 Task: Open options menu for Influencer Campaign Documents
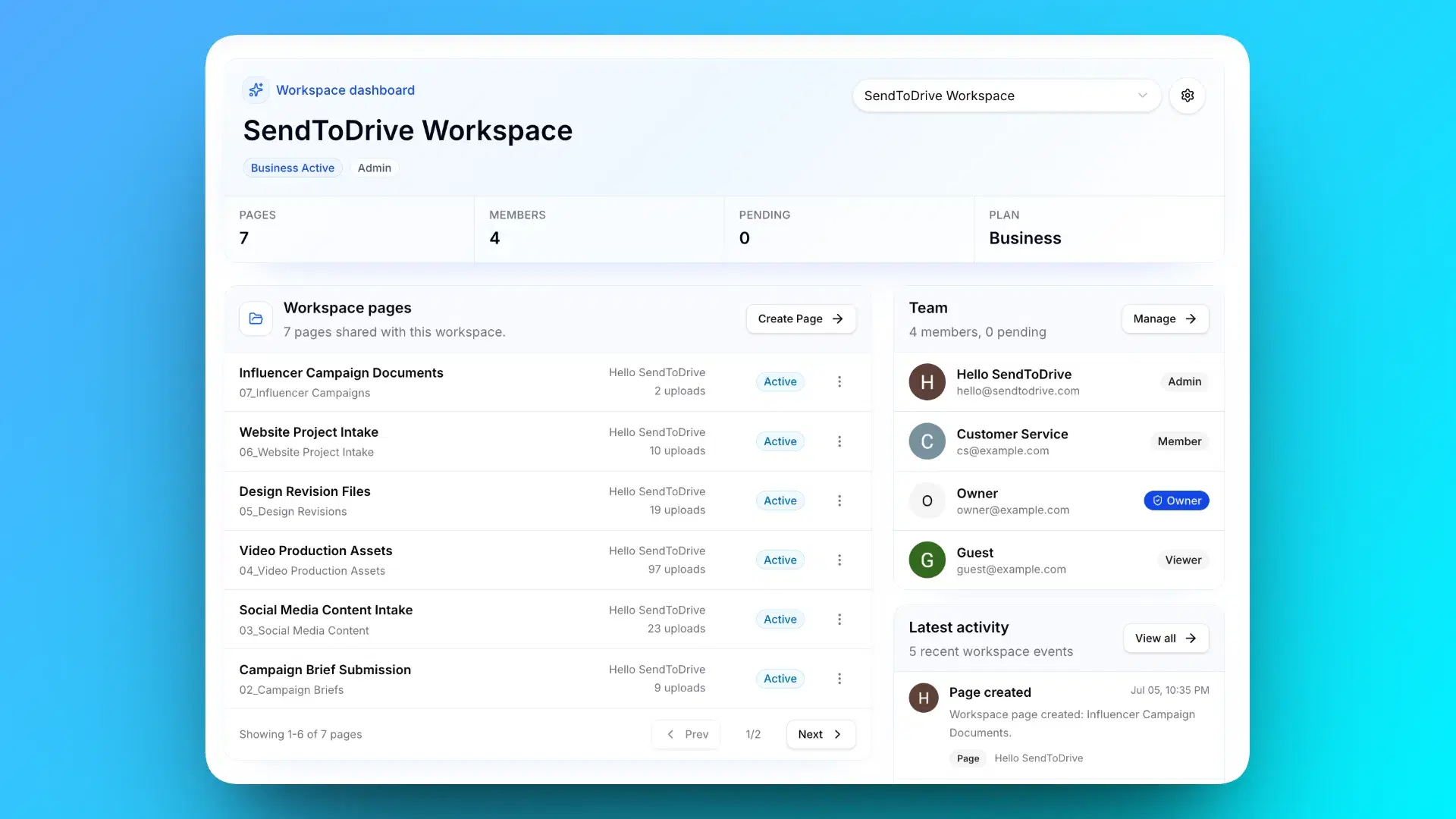(x=839, y=381)
